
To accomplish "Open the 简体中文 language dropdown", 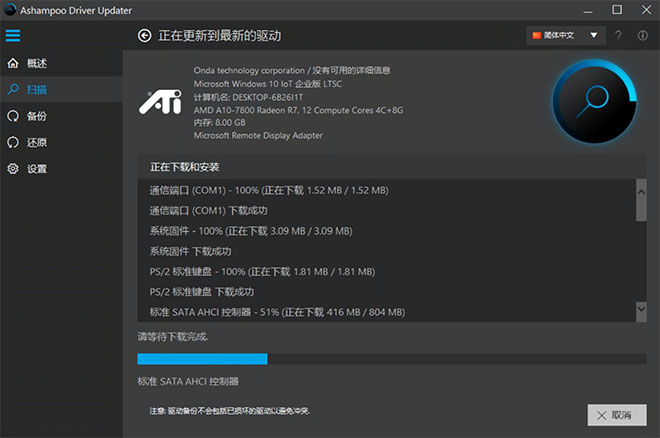I will pyautogui.click(x=566, y=35).
